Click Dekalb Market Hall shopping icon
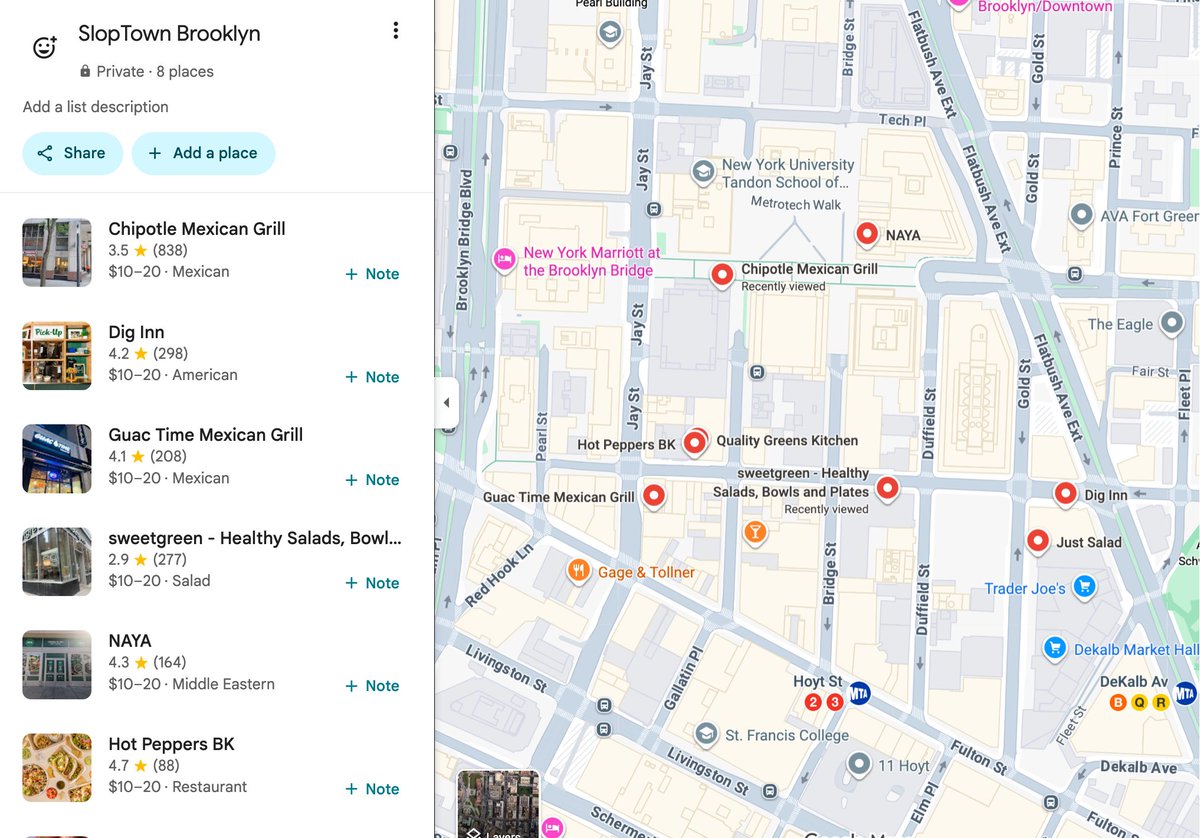The image size is (1200, 838). point(1054,648)
